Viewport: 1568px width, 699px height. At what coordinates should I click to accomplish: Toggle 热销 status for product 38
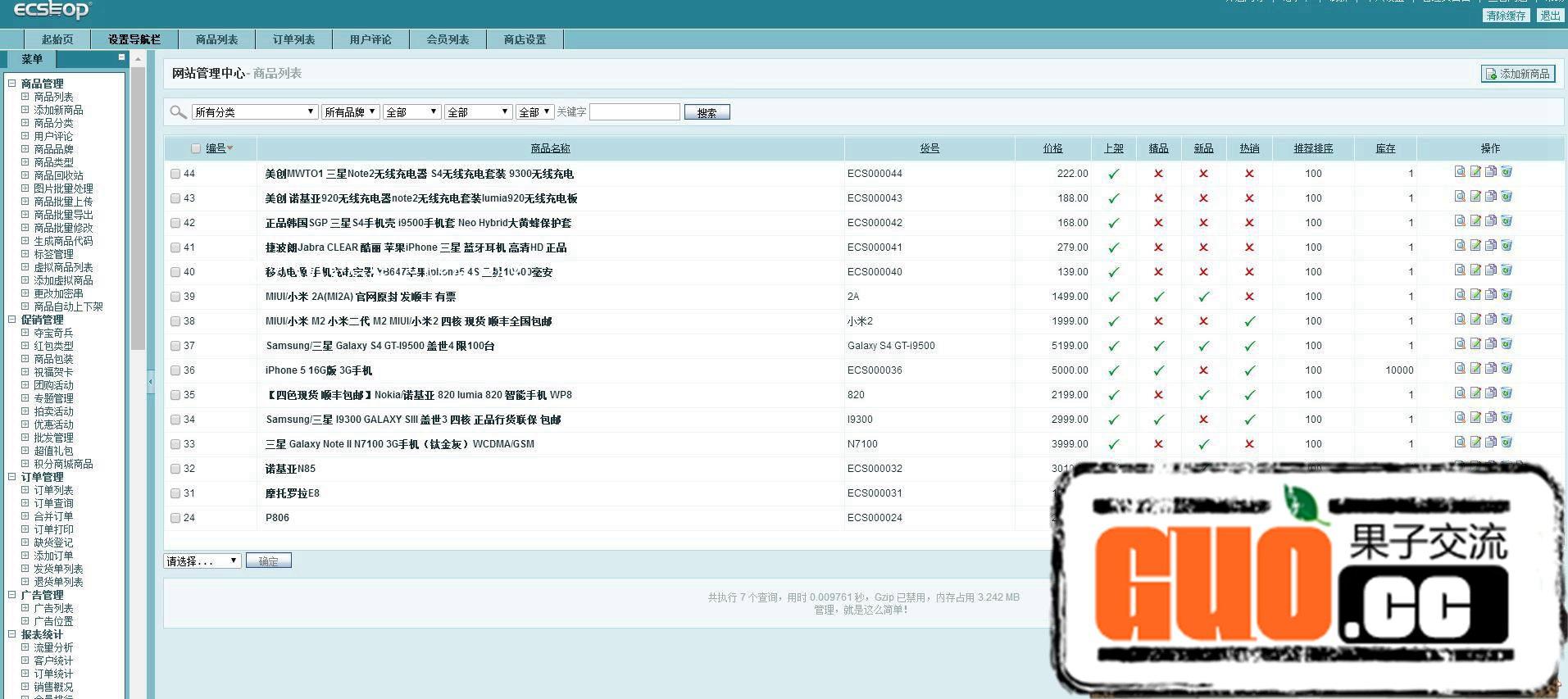coord(1249,321)
